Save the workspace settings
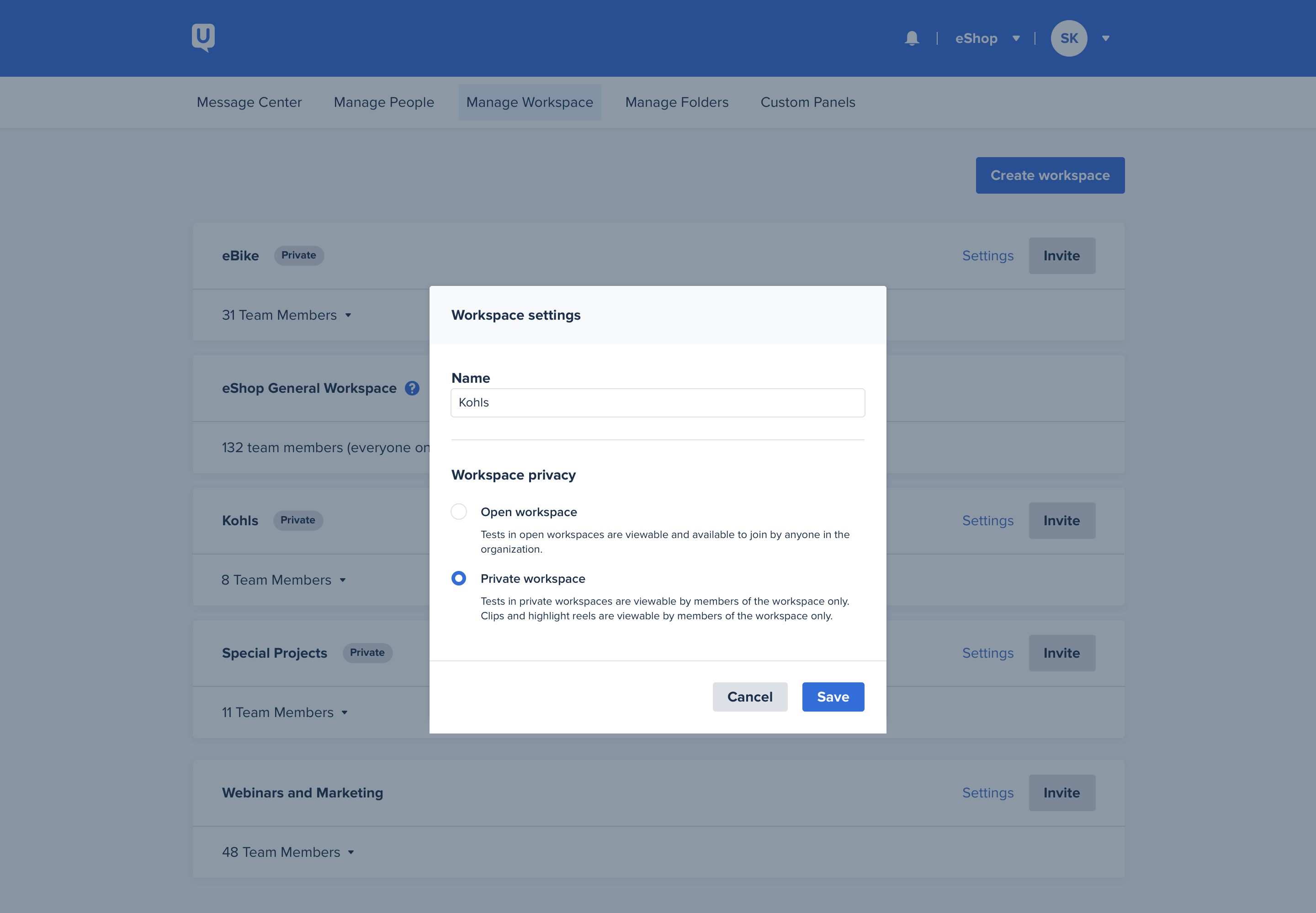 [833, 697]
